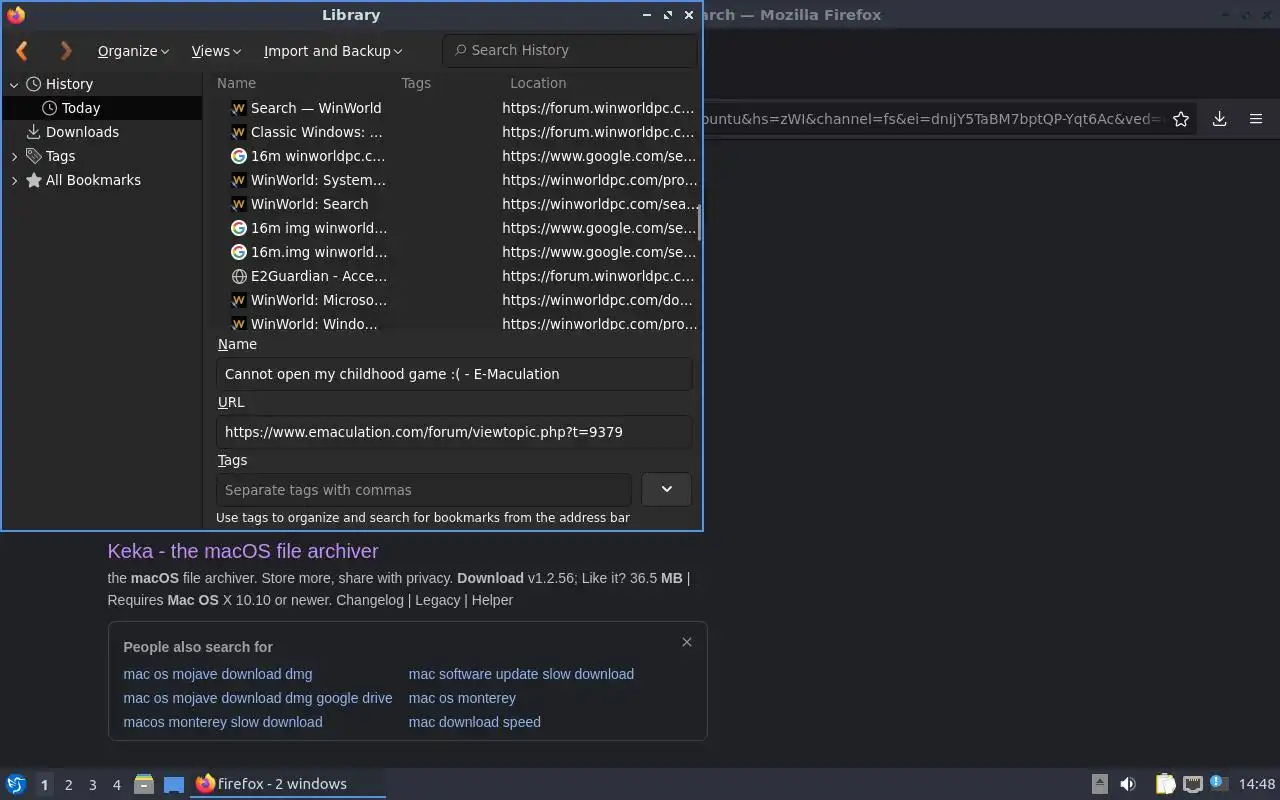Select the 'E2Guardian - Acce...' history entry

click(x=450, y=276)
